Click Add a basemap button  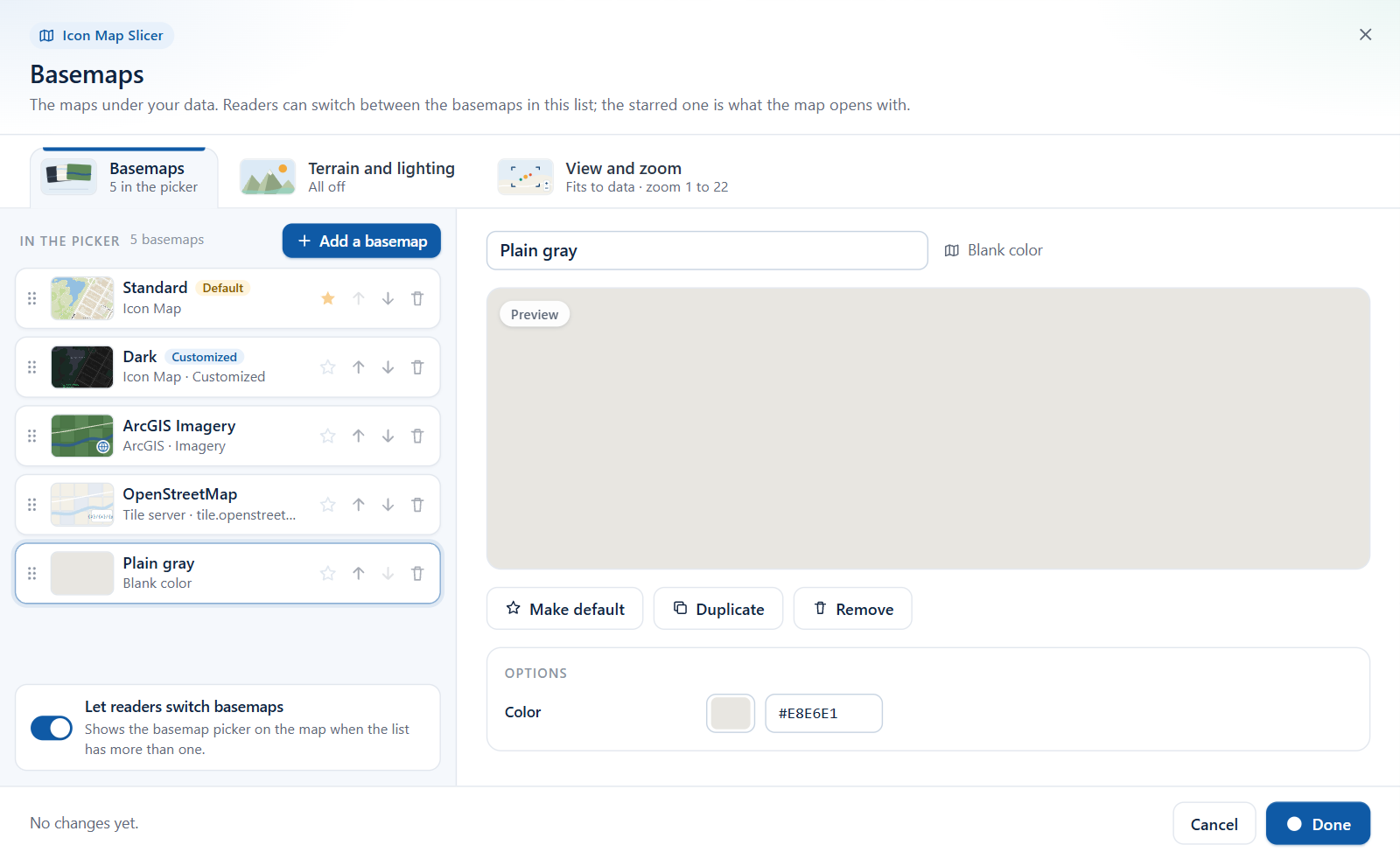coord(361,241)
